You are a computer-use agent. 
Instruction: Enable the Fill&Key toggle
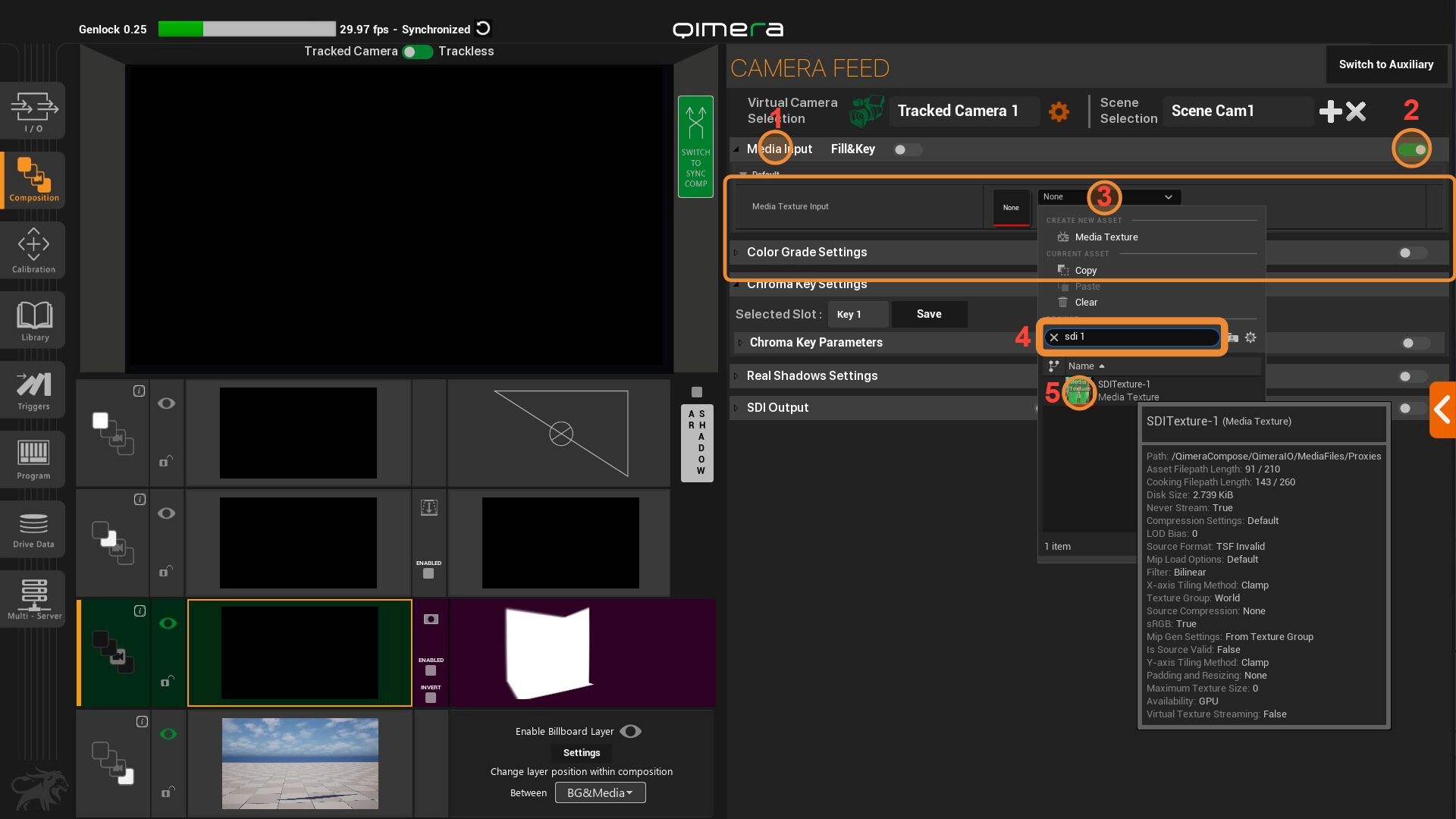pos(906,149)
